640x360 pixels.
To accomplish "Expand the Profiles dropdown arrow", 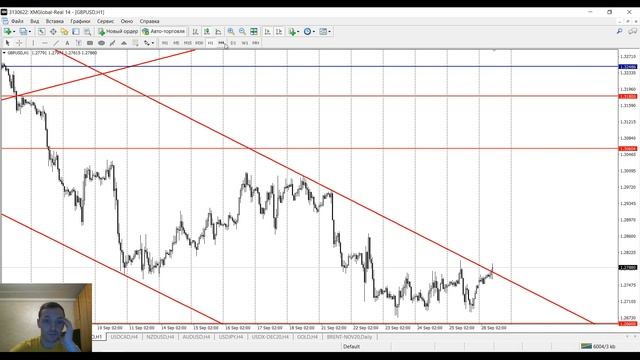I will pyautogui.click(x=30, y=31).
